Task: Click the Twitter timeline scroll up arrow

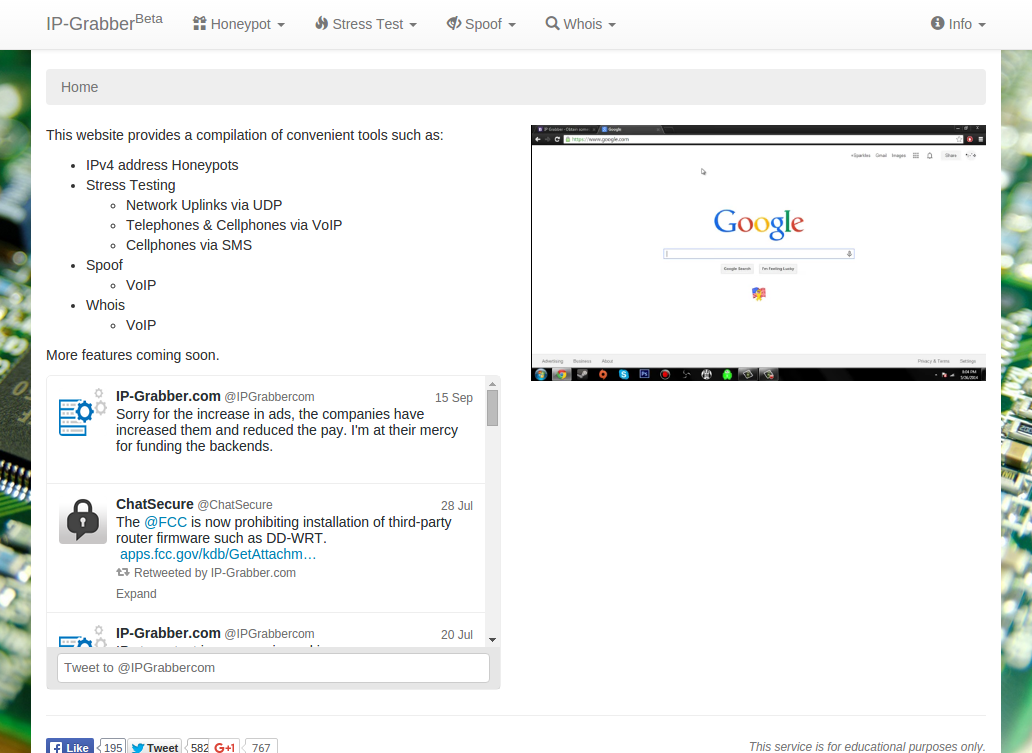Action: tap(492, 384)
